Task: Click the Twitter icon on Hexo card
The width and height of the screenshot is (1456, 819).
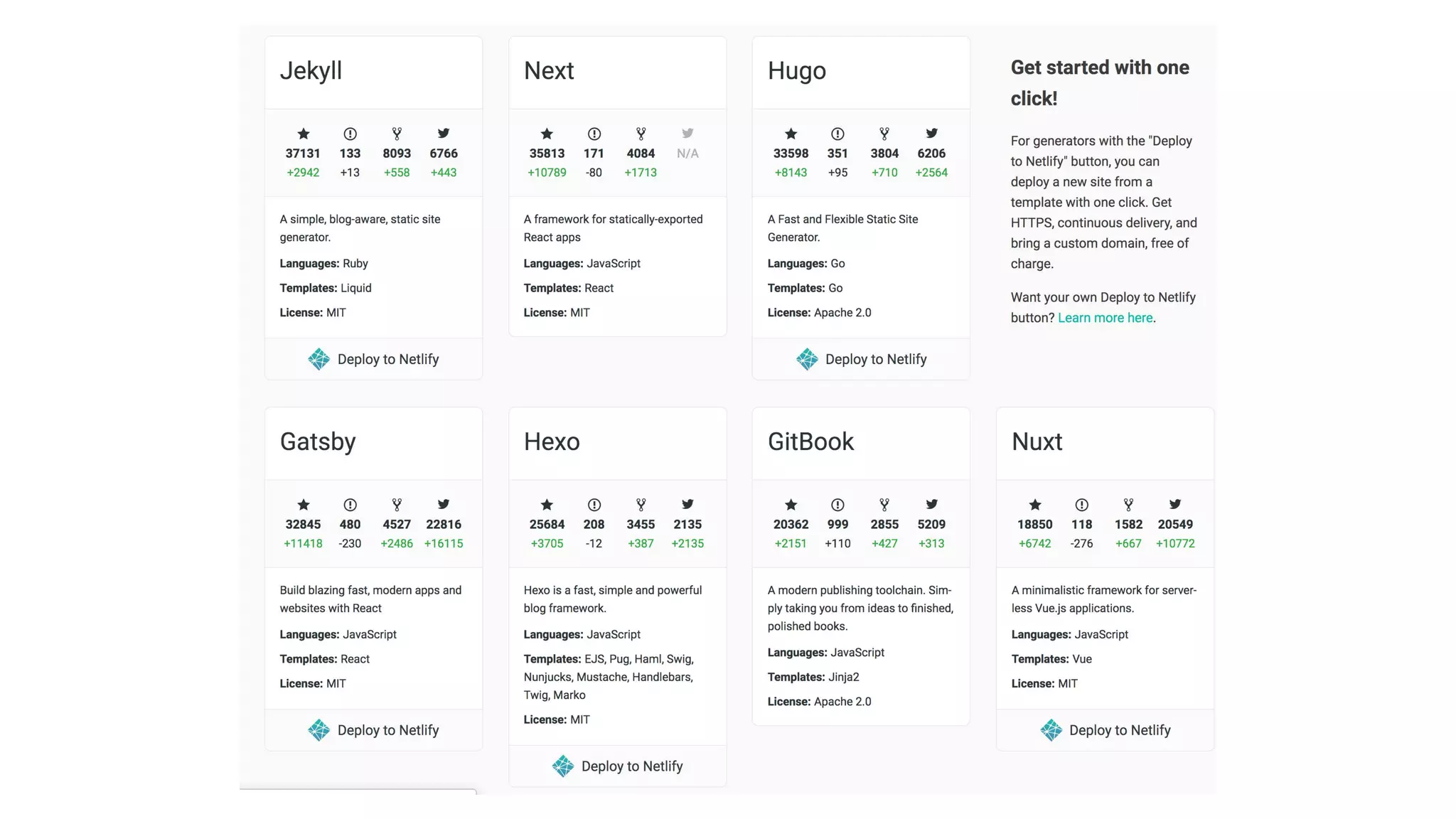Action: point(687,505)
